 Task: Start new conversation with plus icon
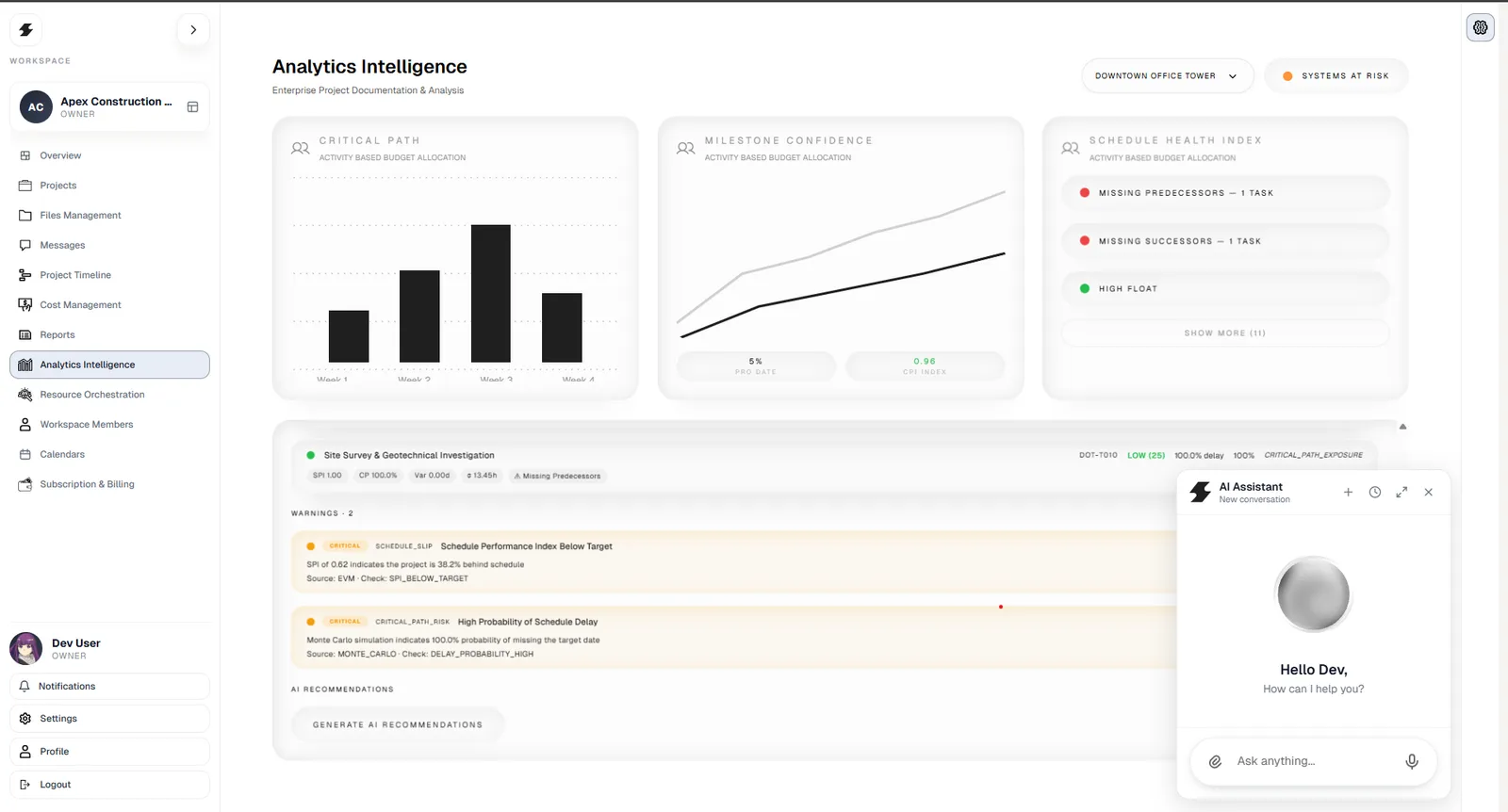click(x=1348, y=492)
